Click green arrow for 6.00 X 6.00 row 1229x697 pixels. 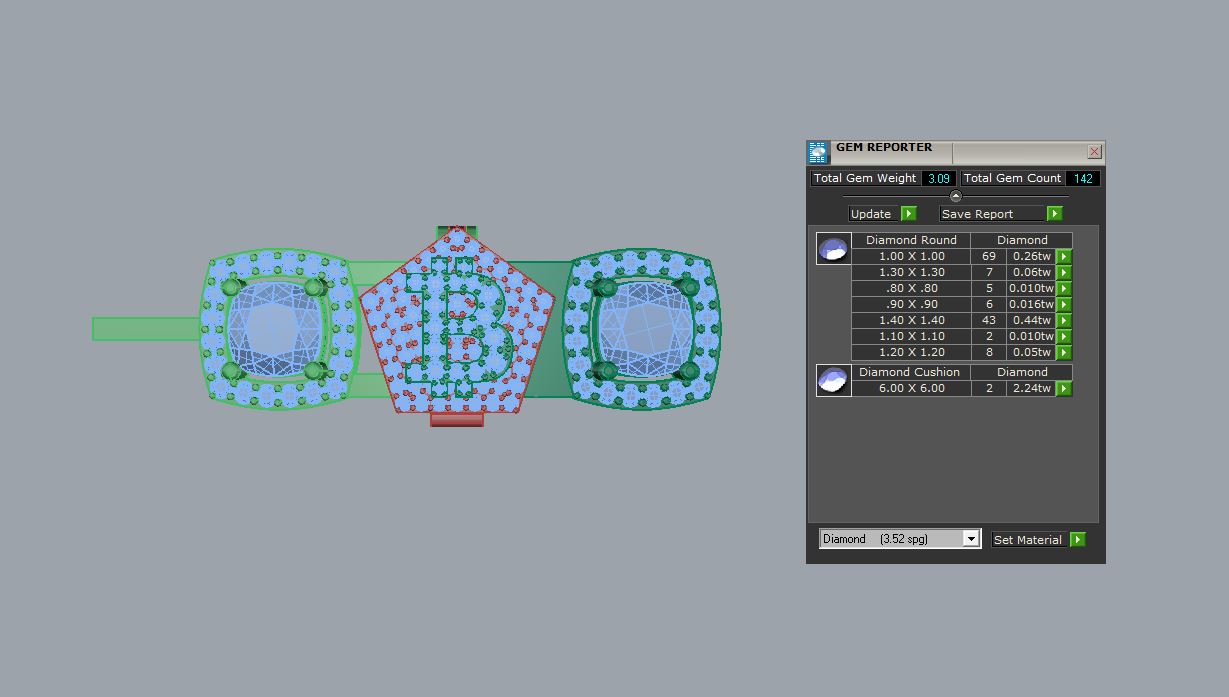[1064, 389]
